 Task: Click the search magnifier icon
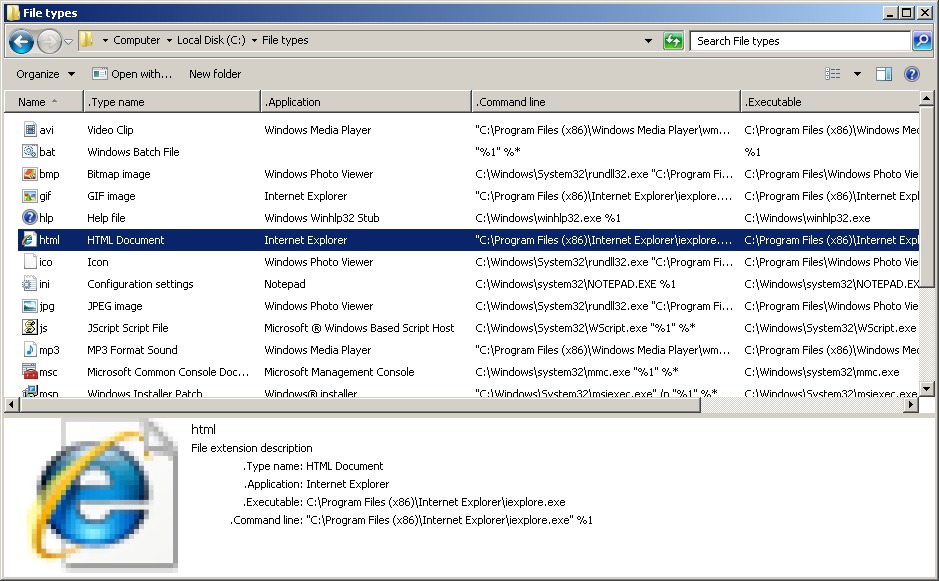(922, 41)
